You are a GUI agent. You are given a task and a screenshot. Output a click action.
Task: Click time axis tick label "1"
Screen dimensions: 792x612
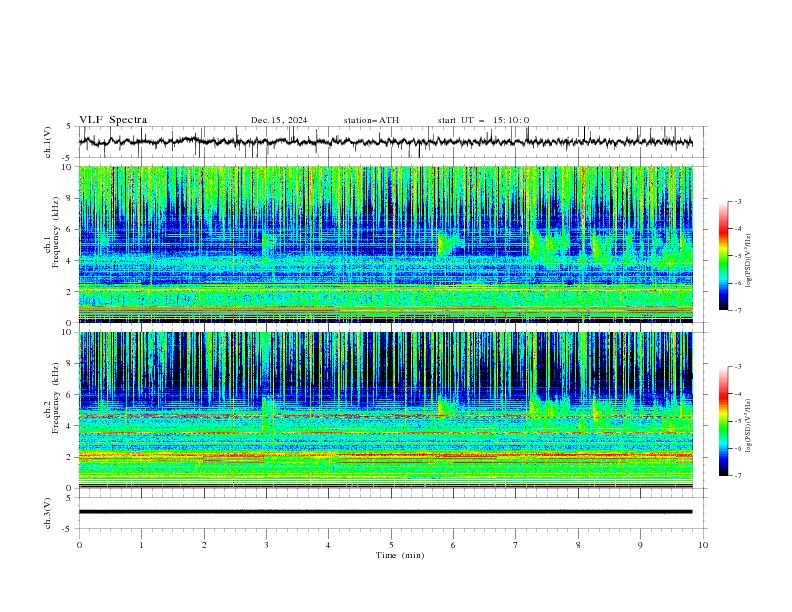tap(141, 545)
